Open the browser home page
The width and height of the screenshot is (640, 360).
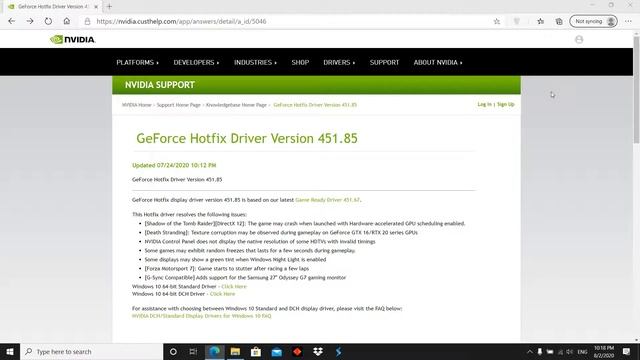coord(67,21)
